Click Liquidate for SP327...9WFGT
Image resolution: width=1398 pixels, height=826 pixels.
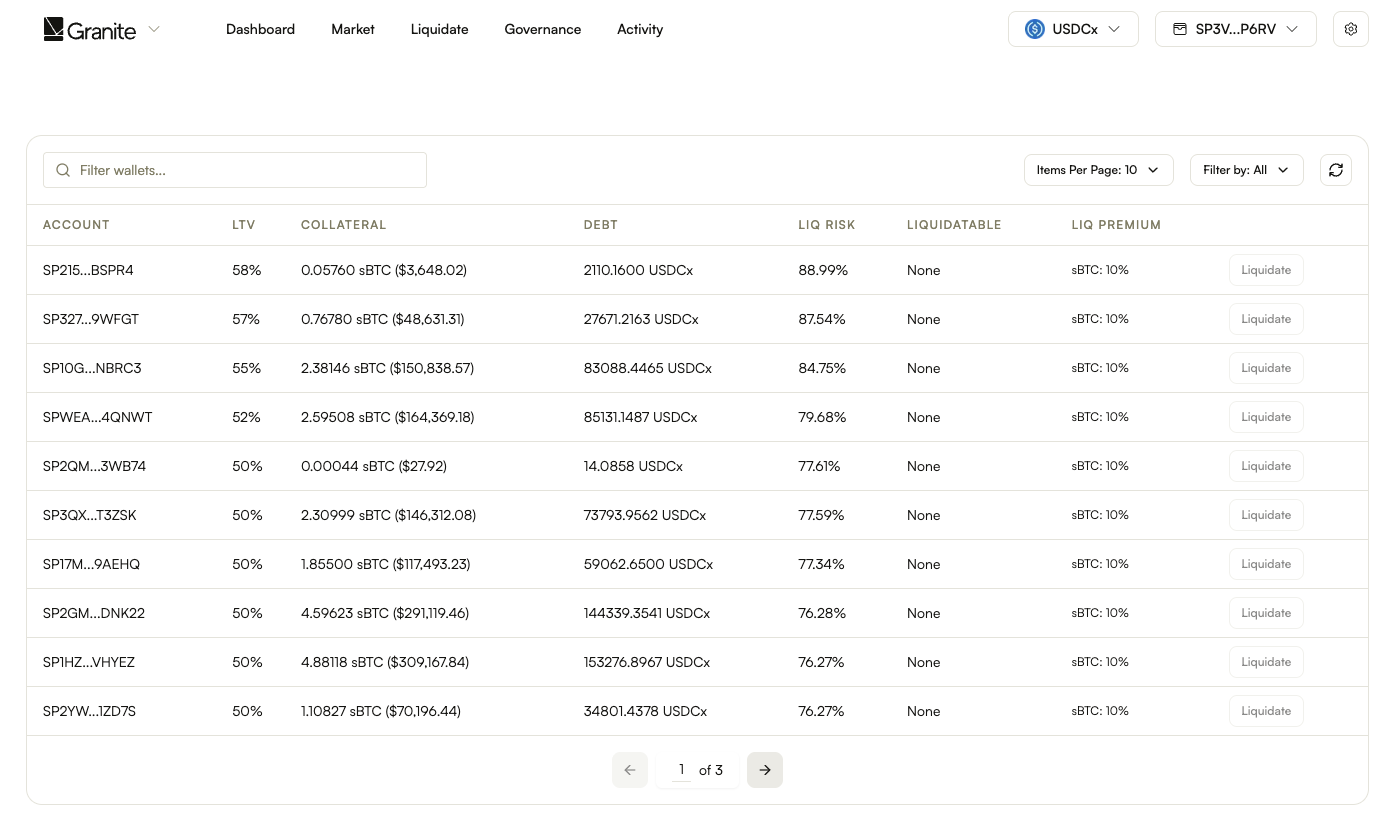[1266, 319]
